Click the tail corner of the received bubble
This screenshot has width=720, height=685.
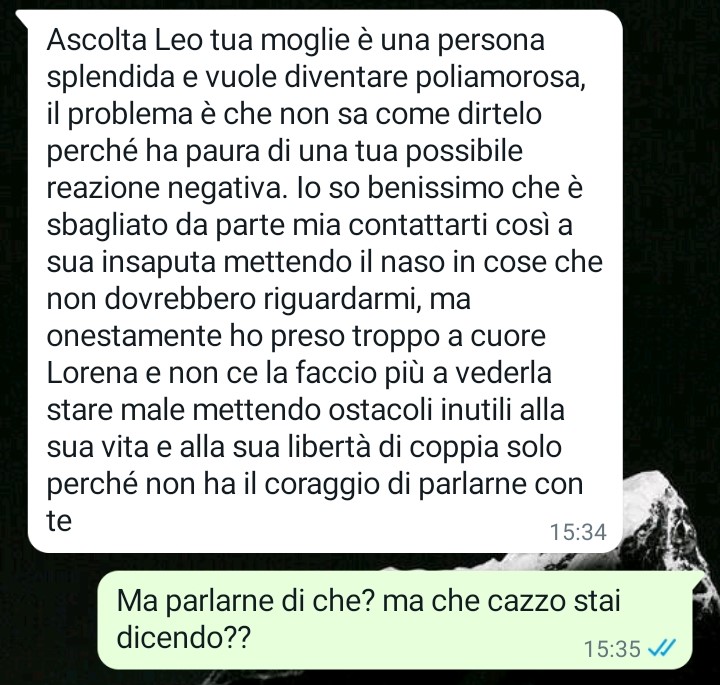pos(22,18)
